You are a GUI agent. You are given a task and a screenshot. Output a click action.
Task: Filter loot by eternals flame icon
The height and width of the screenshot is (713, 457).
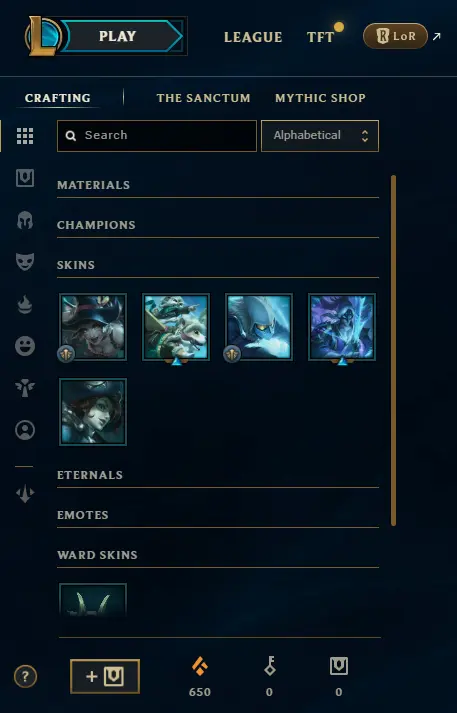[25, 304]
